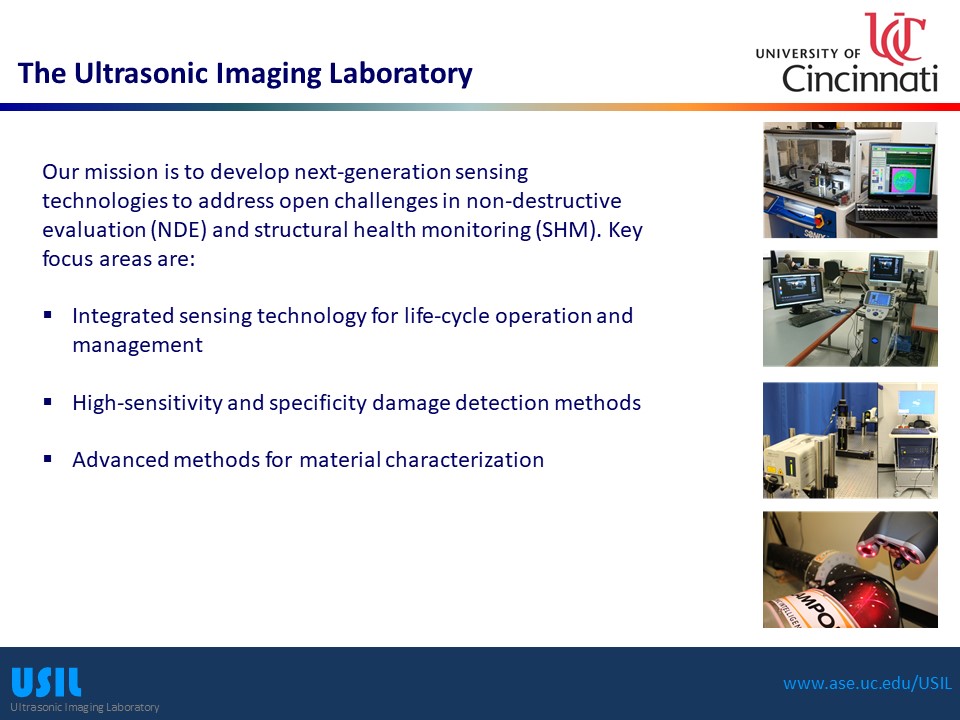Image resolution: width=960 pixels, height=720 pixels.
Task: Select third photo with blue curtain equipment
Action: click(x=850, y=439)
